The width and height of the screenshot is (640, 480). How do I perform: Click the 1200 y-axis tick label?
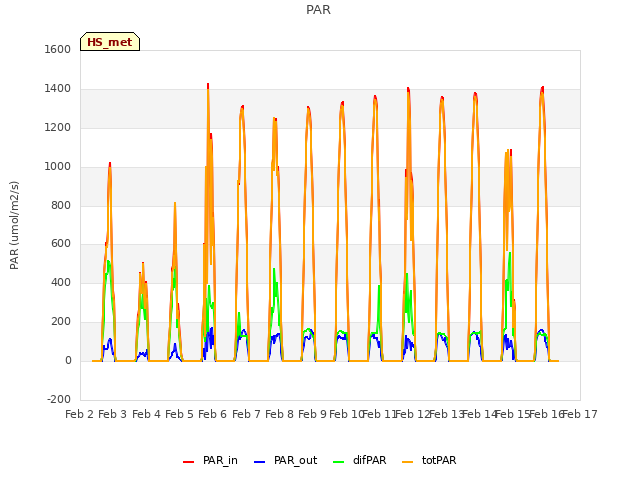[x=58, y=128]
